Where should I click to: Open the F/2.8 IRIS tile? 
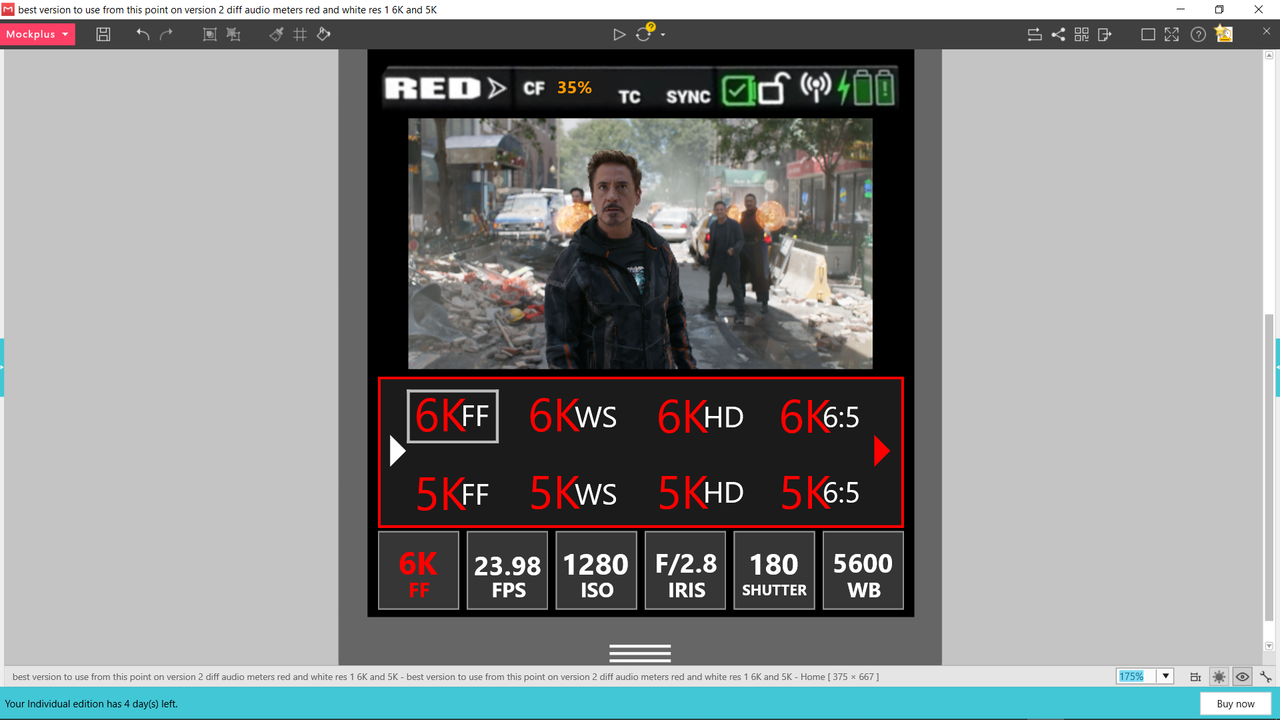(685, 570)
